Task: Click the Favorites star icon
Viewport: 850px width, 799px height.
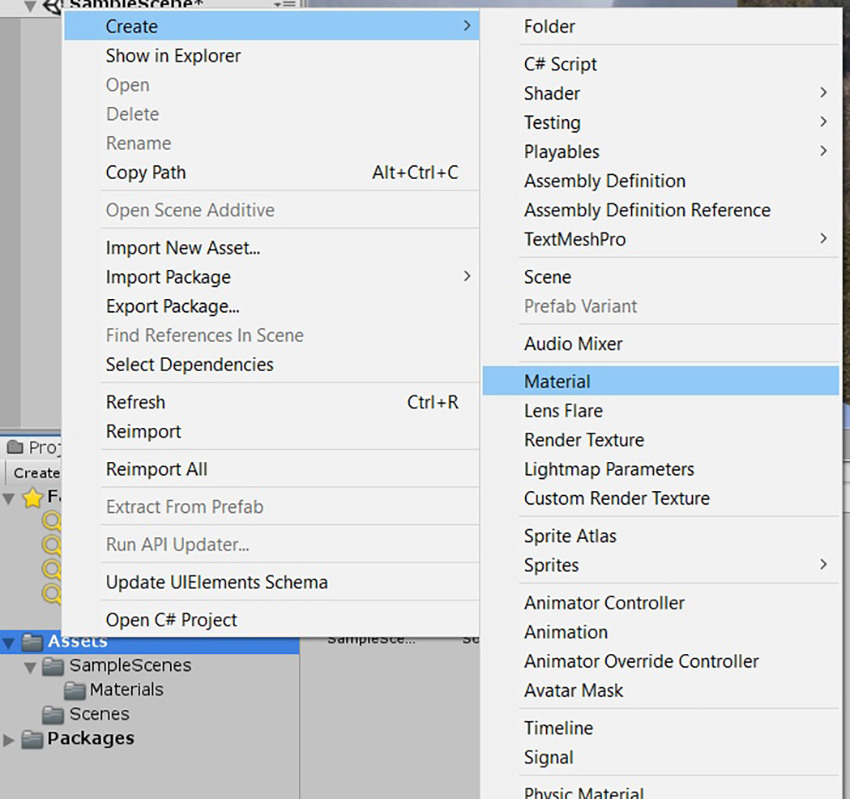Action: pyautogui.click(x=33, y=497)
